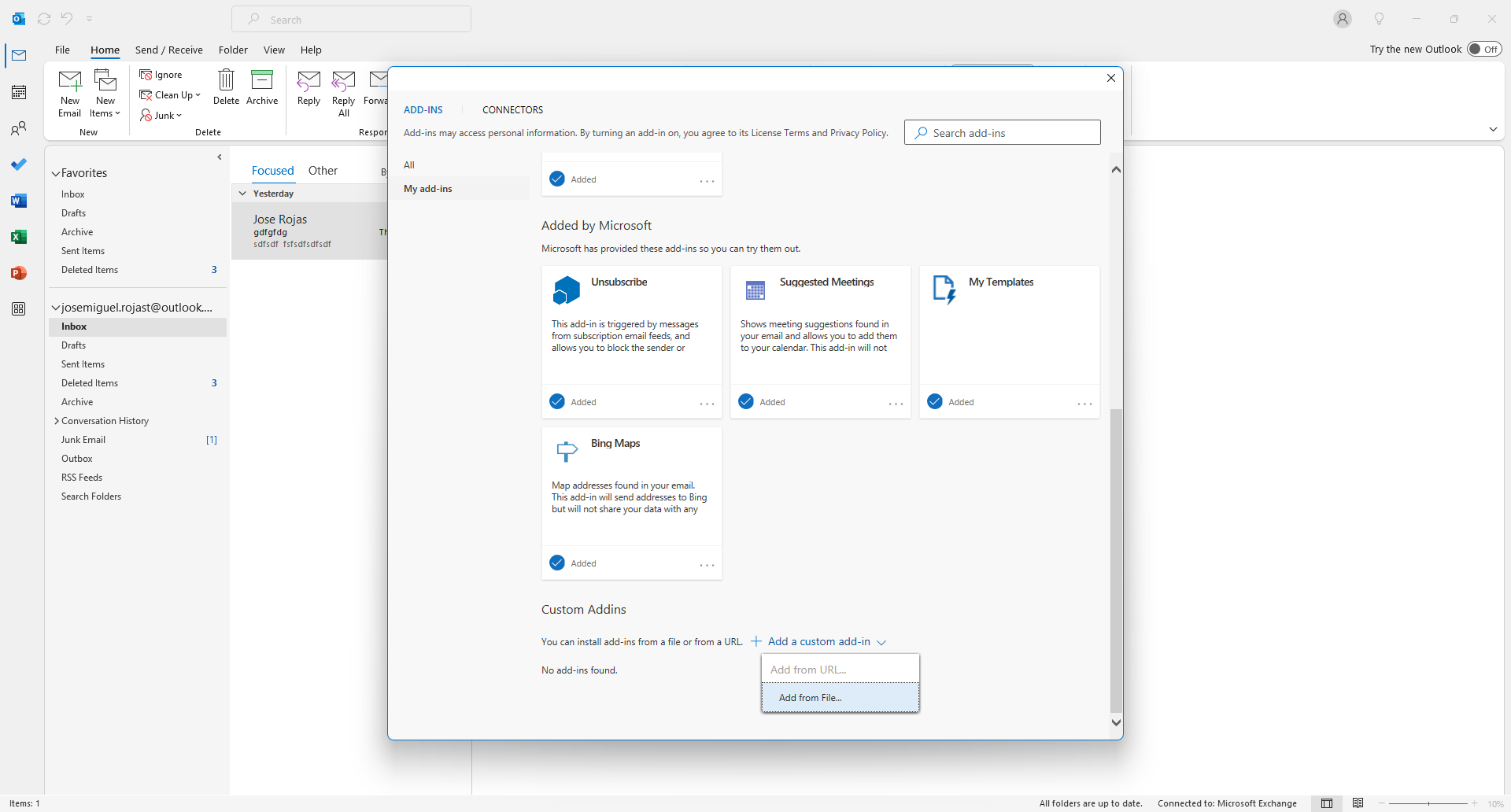
Task: Click the Search add-ins field
Action: [1002, 133]
